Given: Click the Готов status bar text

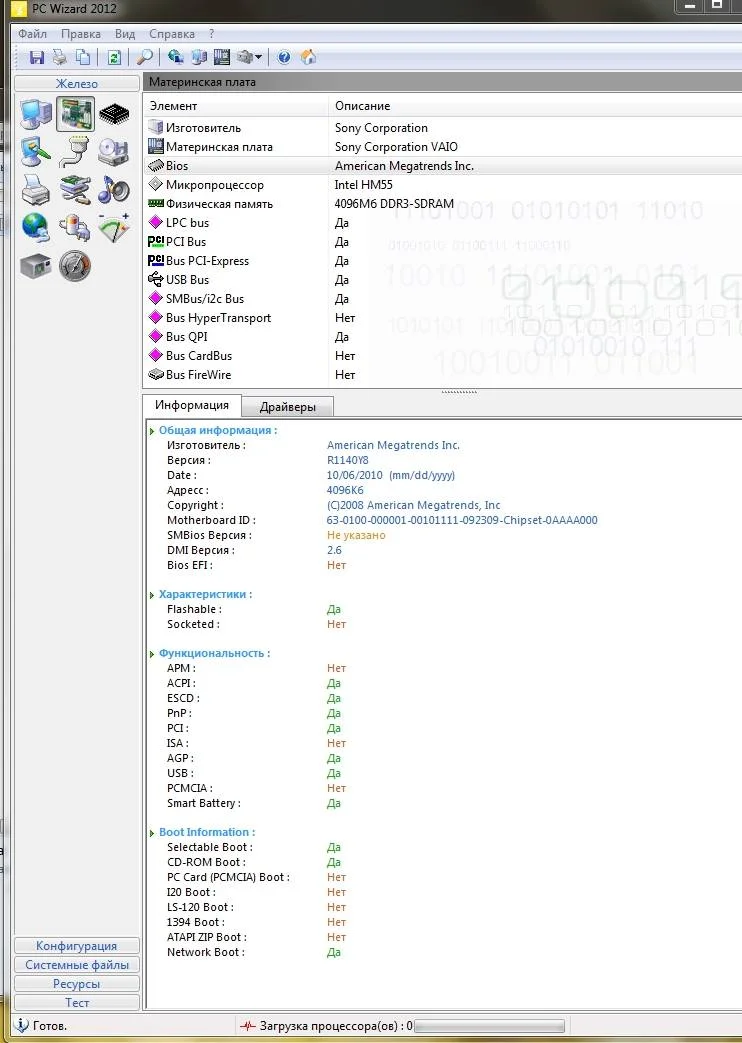Looking at the screenshot, I should (50, 1026).
